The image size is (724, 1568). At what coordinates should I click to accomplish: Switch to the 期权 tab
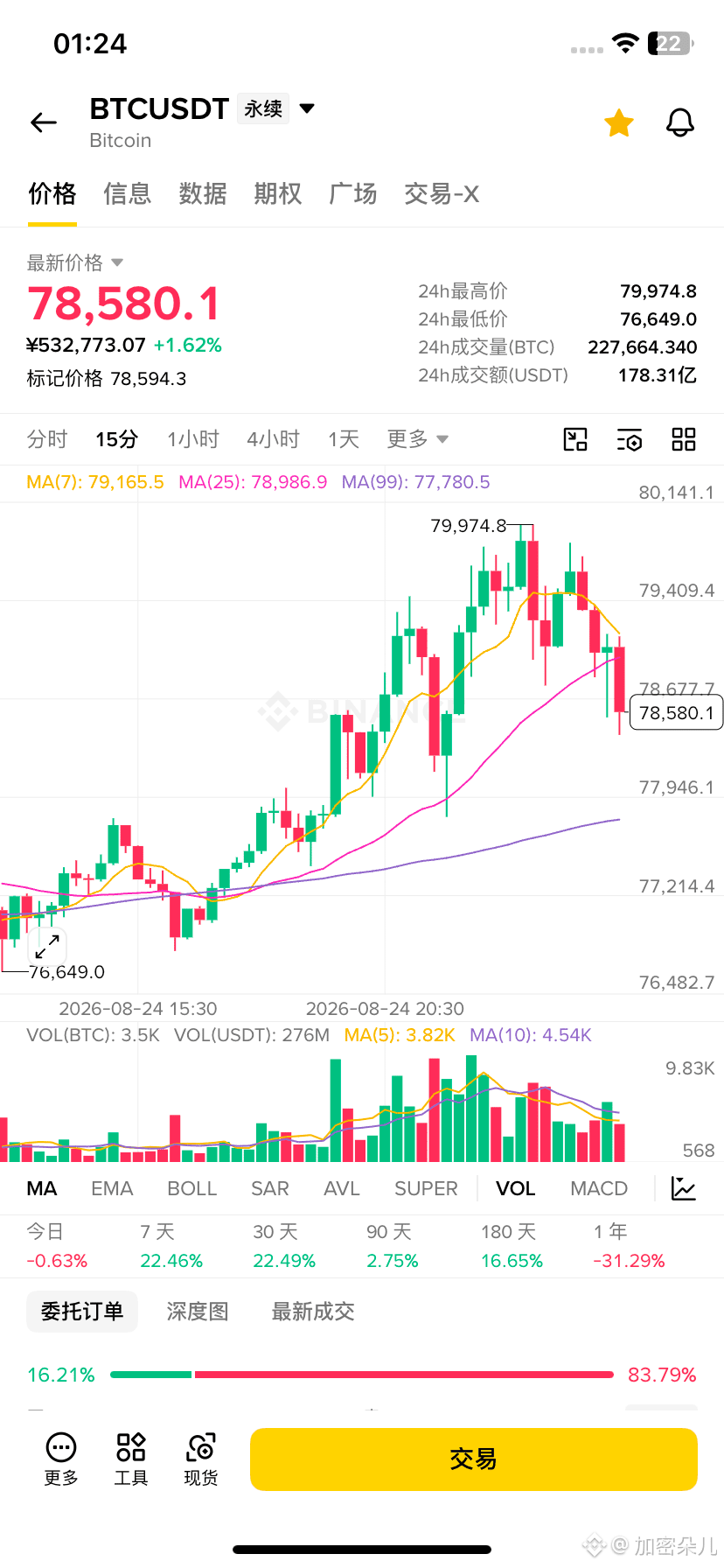278,193
